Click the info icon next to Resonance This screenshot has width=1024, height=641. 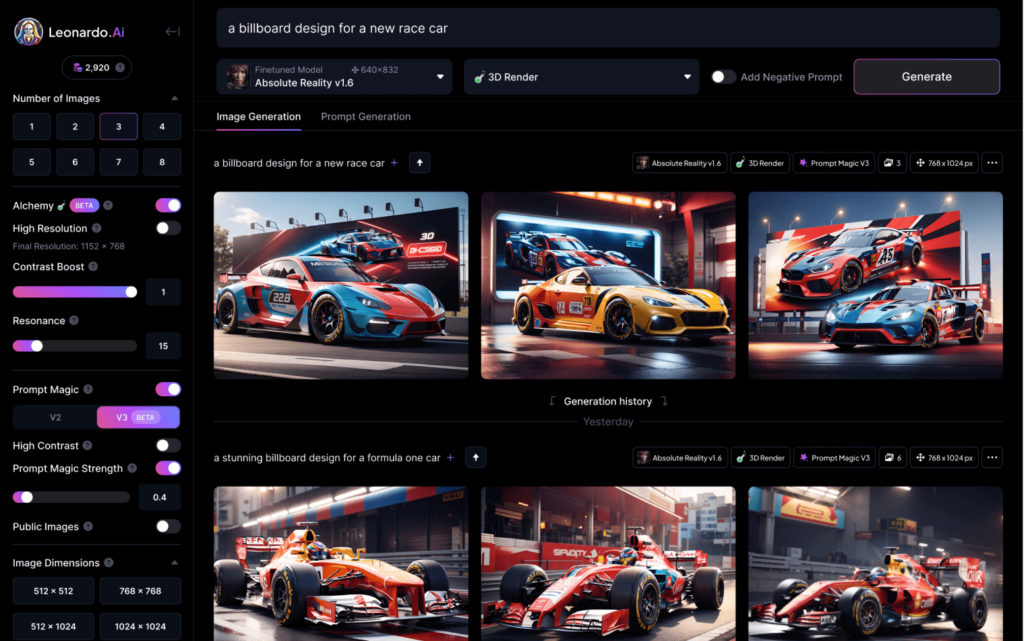[73, 321]
